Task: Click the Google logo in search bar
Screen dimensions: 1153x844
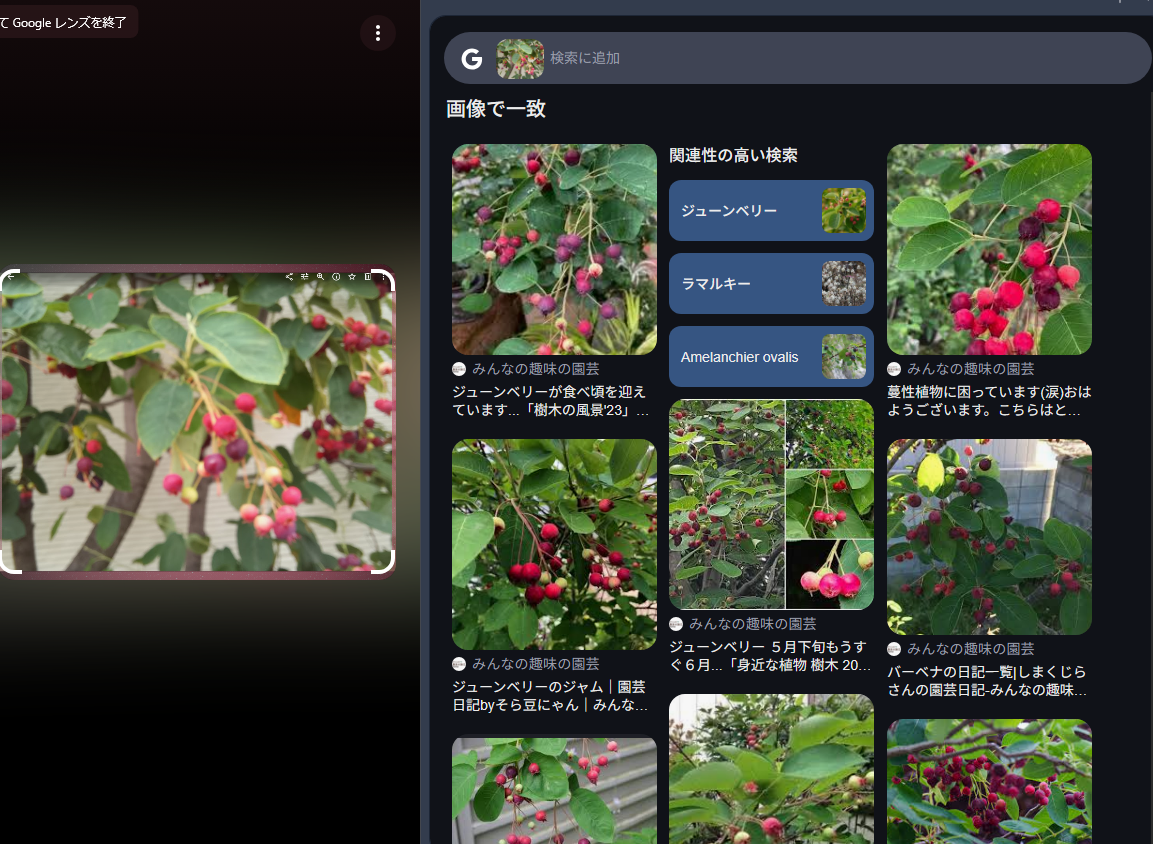Action: 472,59
